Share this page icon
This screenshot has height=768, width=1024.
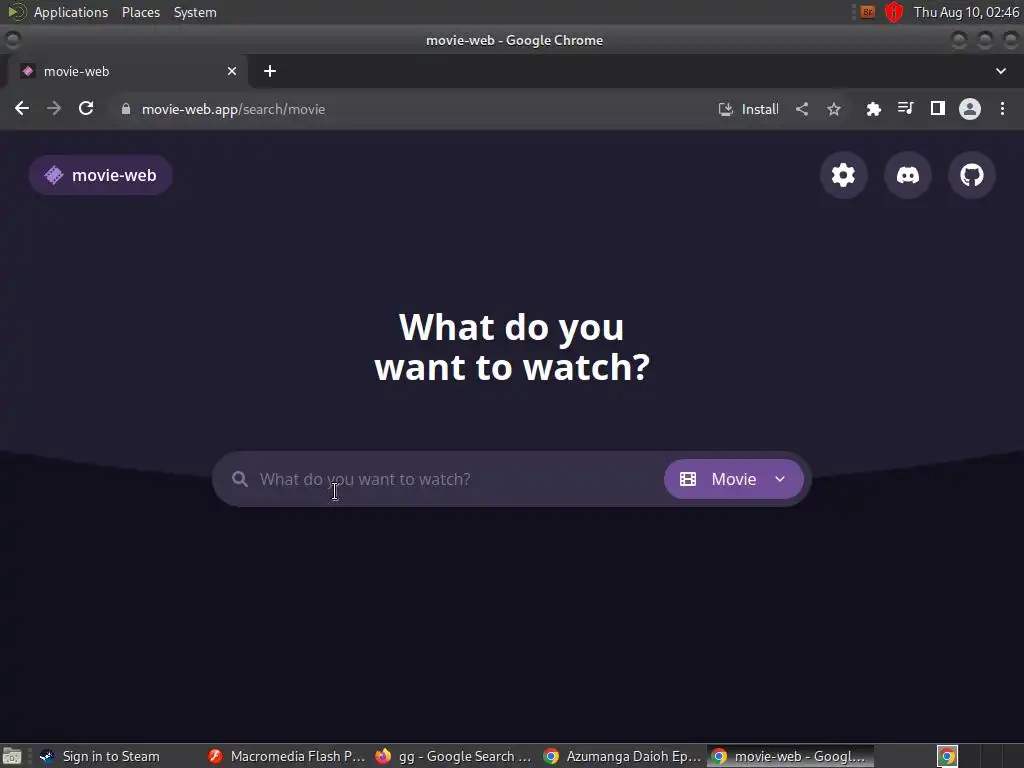802,109
